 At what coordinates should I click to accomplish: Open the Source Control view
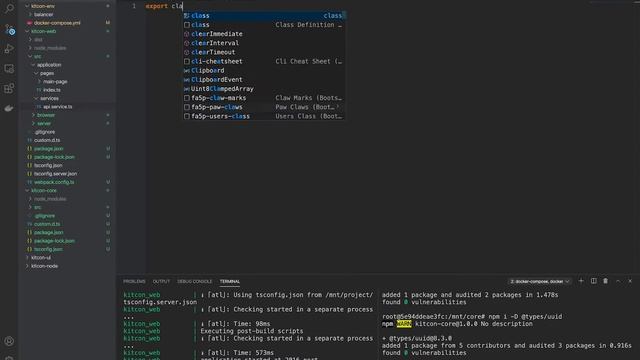(9, 29)
